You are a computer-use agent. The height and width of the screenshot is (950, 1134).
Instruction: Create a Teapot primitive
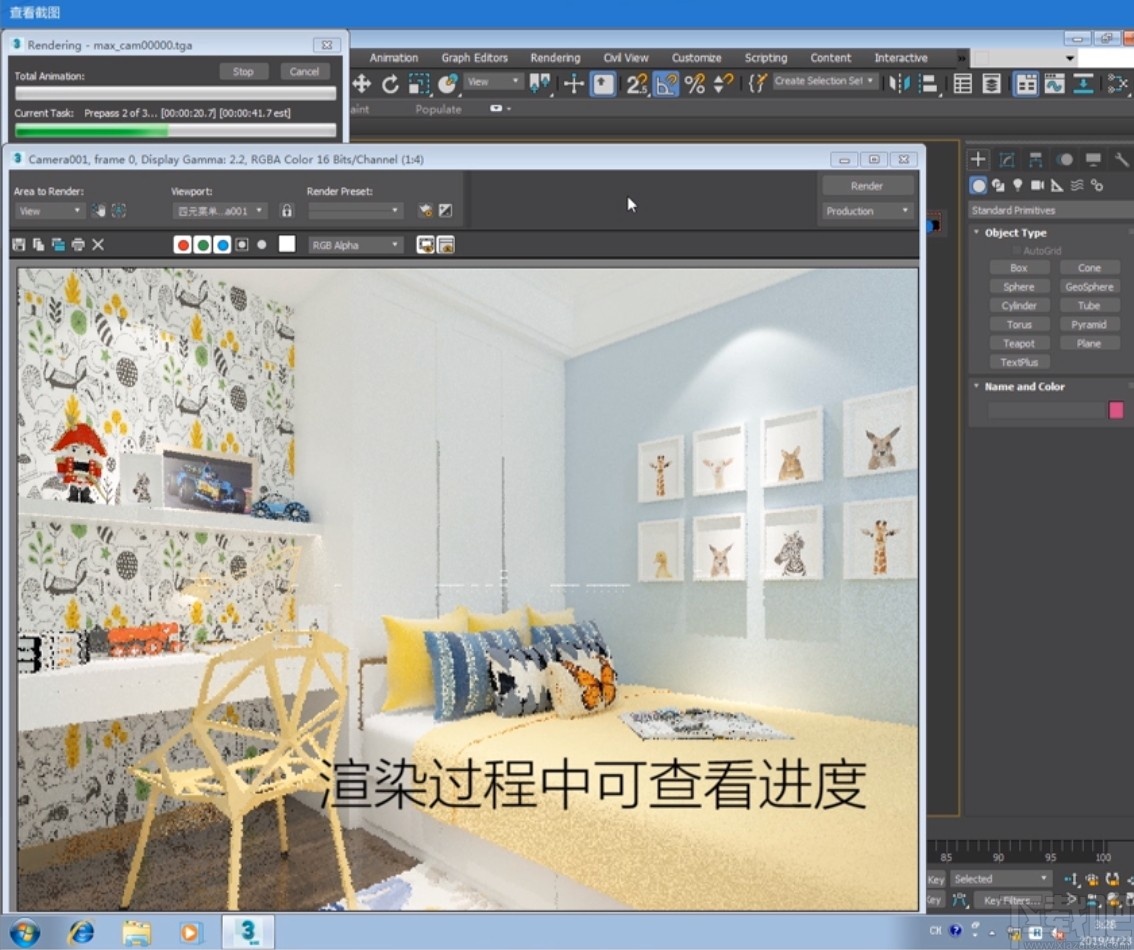click(1018, 343)
